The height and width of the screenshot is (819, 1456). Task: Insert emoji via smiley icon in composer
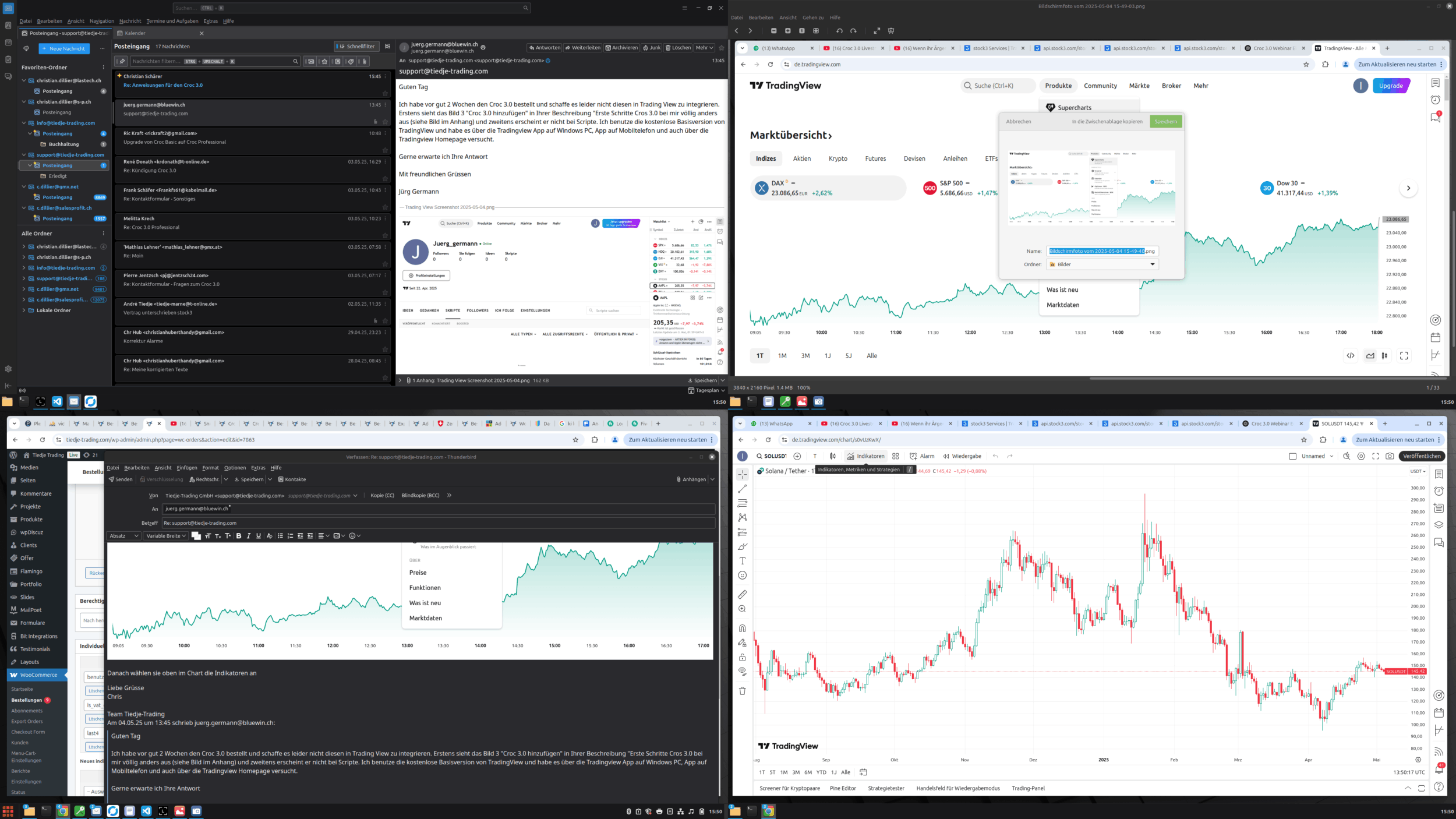coord(352,536)
